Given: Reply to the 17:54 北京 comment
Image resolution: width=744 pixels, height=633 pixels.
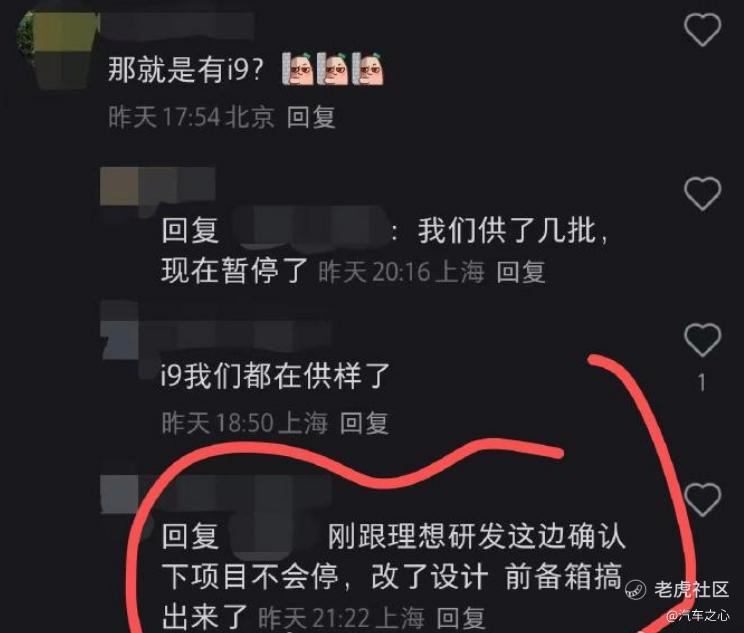Looking at the screenshot, I should coord(311,117).
